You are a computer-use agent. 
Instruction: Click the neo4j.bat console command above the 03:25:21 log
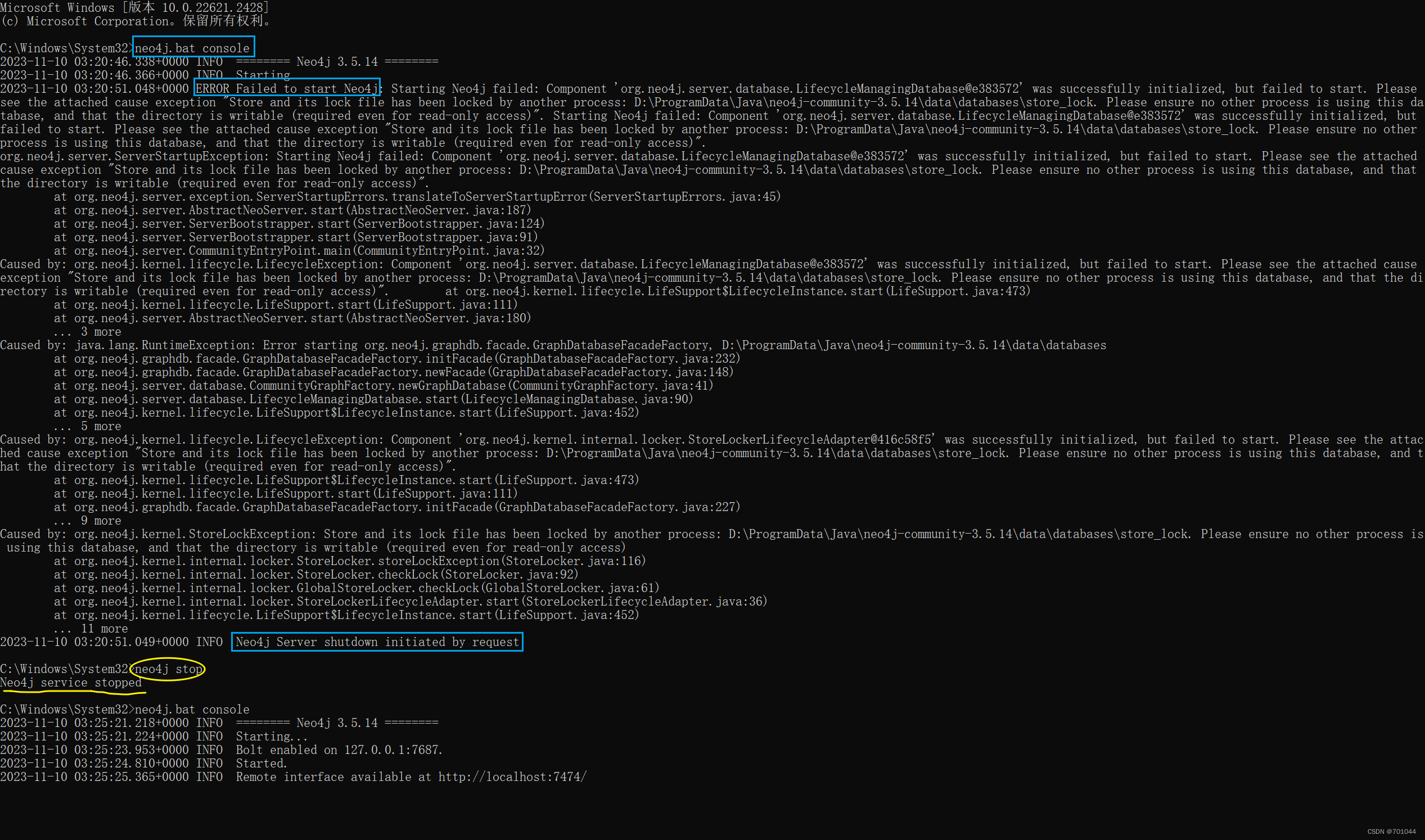tap(192, 709)
